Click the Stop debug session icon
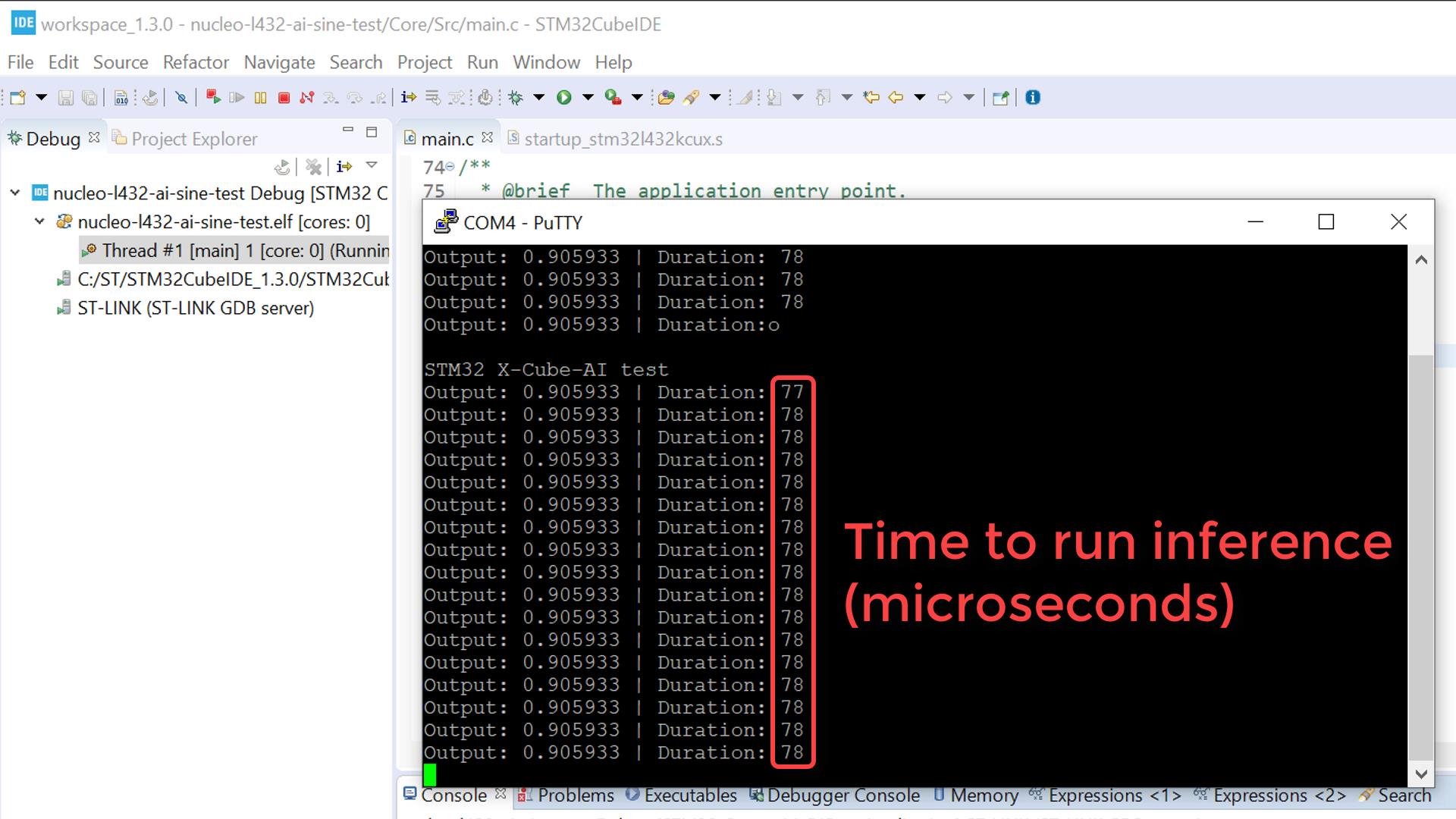 pos(283,97)
